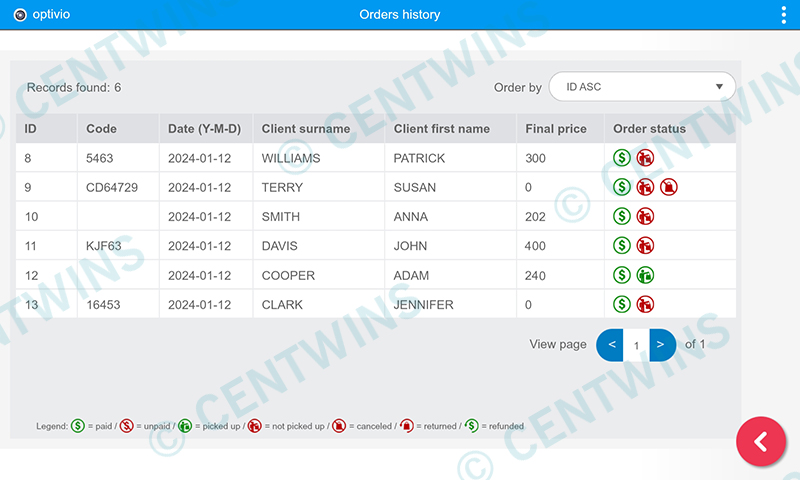
Task: Click the optivio logo icon
Action: pos(19,15)
